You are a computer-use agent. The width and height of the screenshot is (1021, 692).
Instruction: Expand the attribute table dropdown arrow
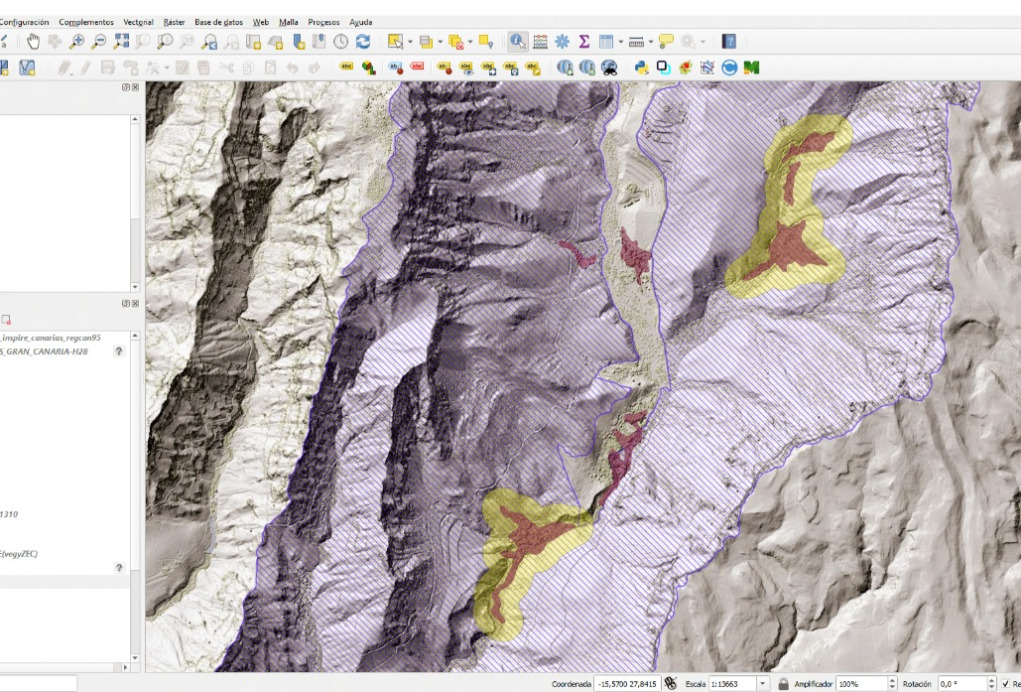coord(620,42)
